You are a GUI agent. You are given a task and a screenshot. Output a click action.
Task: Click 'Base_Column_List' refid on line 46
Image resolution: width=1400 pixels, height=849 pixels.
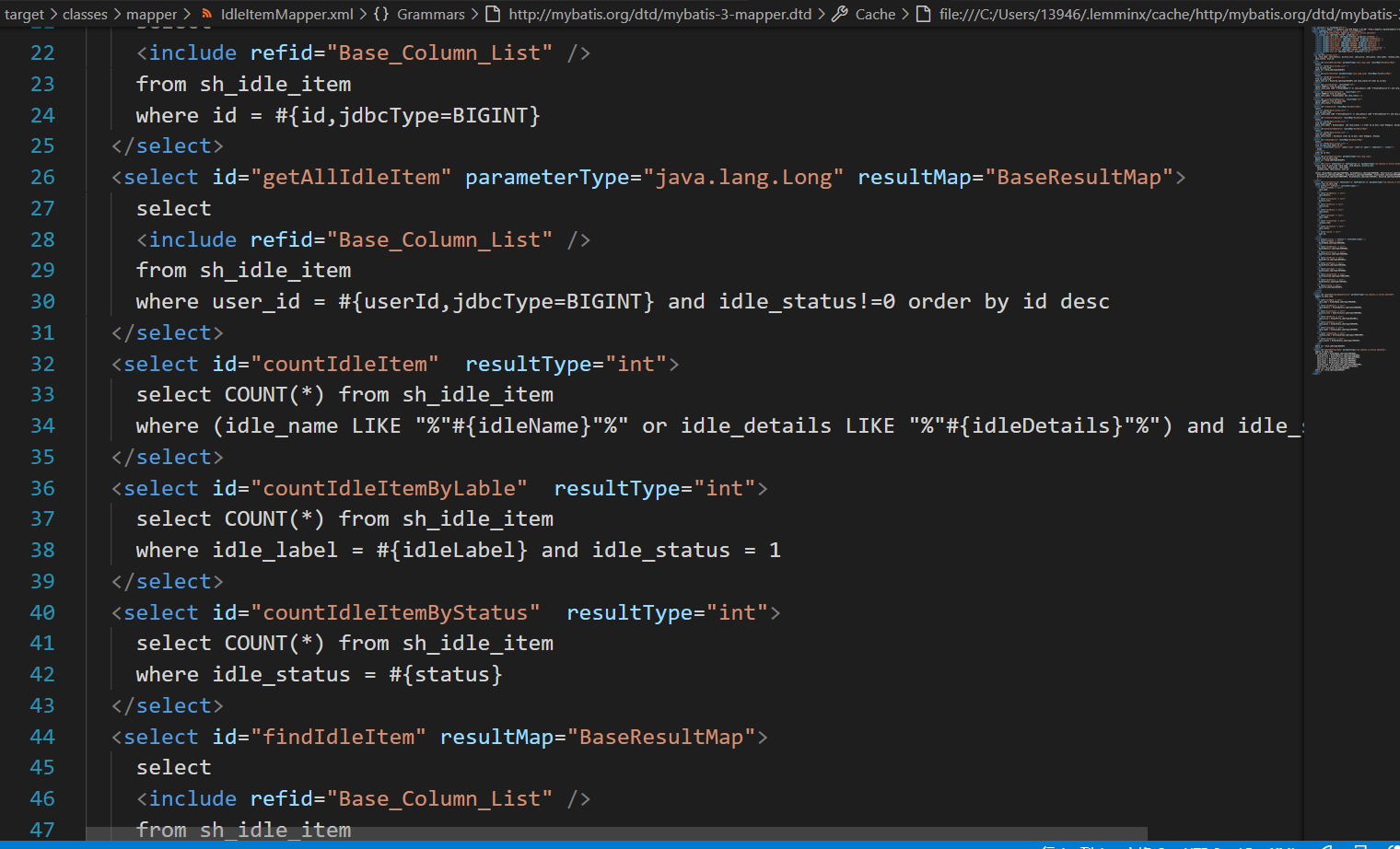[439, 799]
